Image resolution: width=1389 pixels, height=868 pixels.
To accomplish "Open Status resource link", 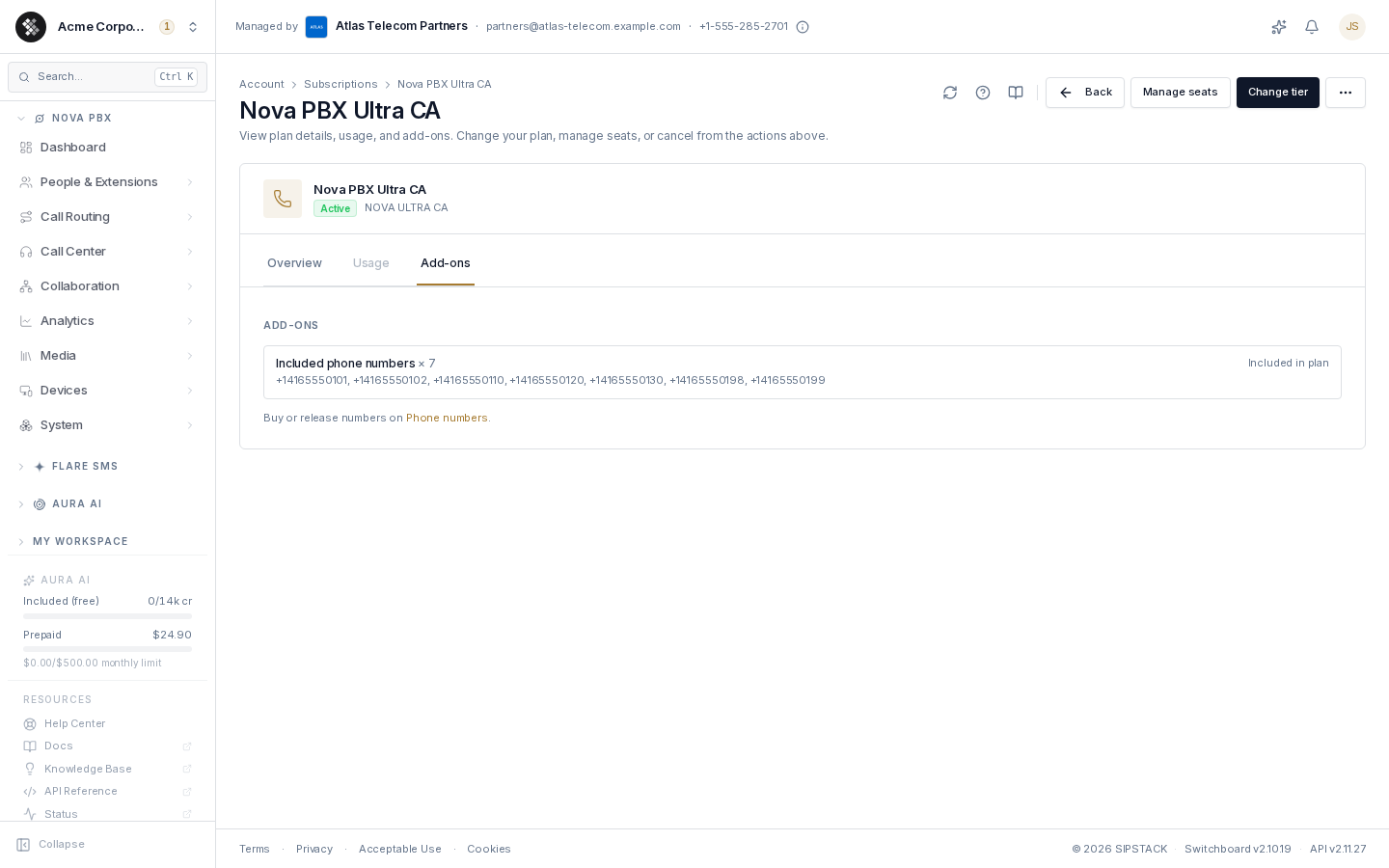I will tap(107, 814).
